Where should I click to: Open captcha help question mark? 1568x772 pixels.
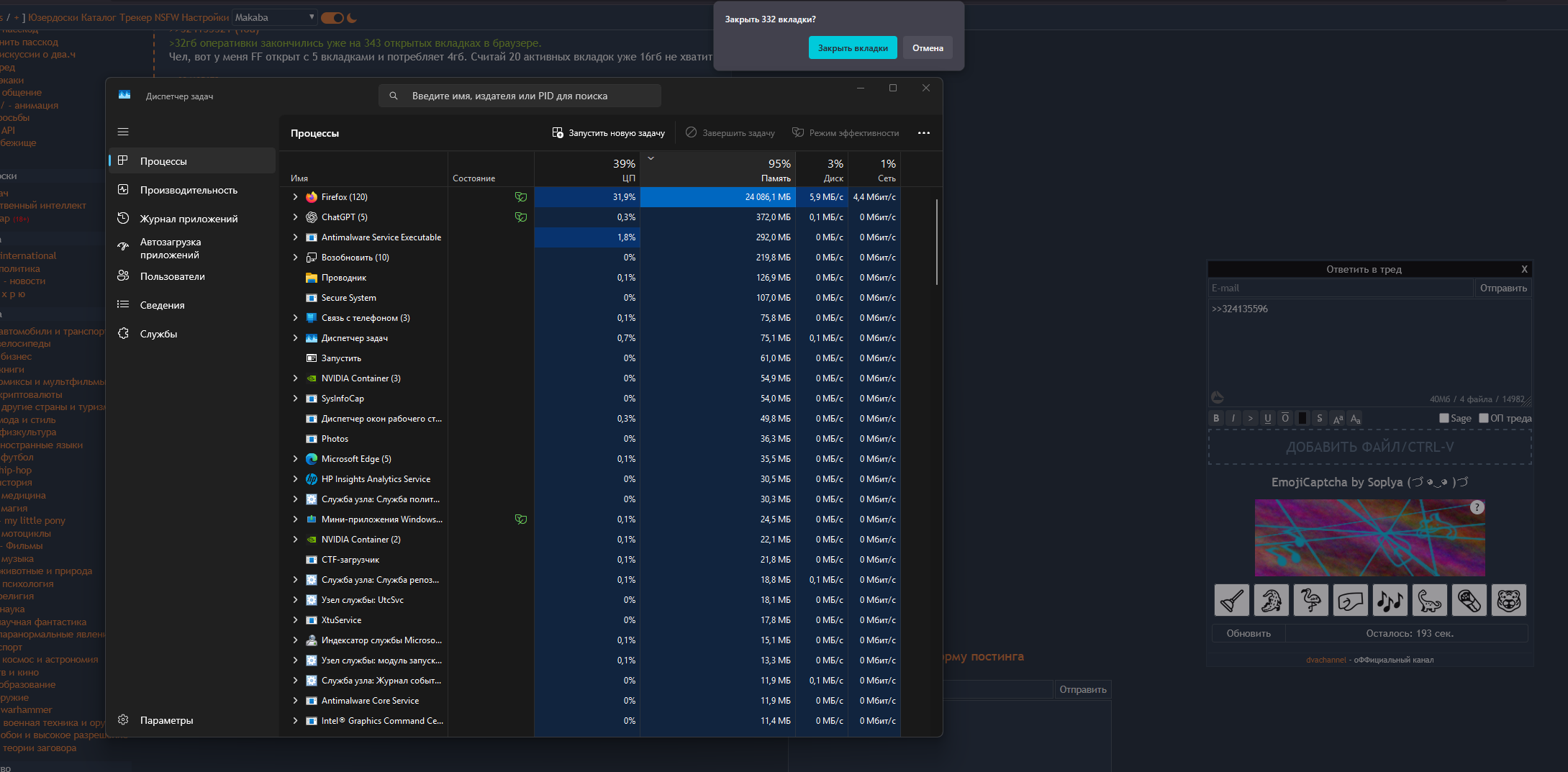1477,507
